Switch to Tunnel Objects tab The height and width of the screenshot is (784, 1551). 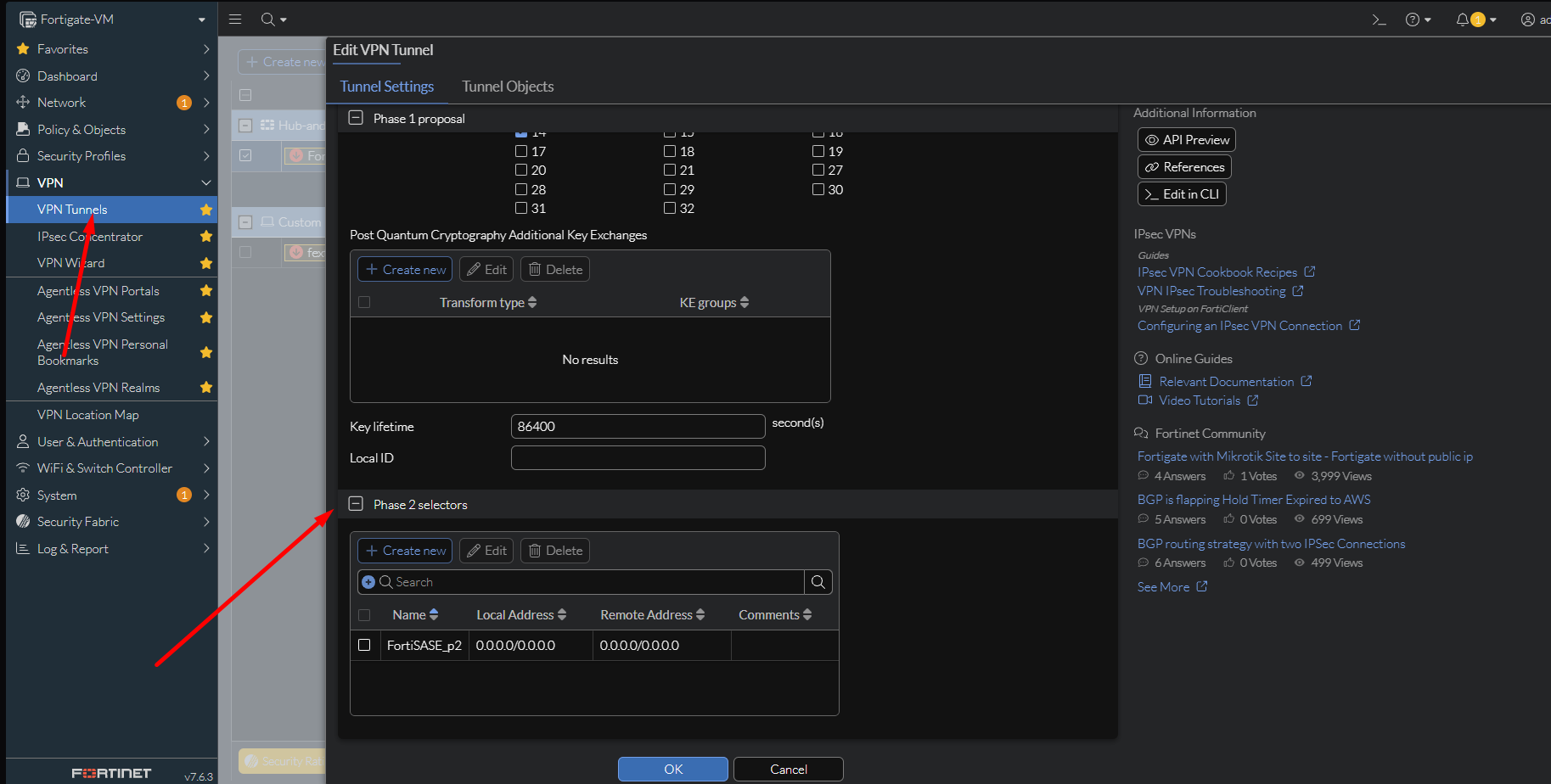pos(508,87)
